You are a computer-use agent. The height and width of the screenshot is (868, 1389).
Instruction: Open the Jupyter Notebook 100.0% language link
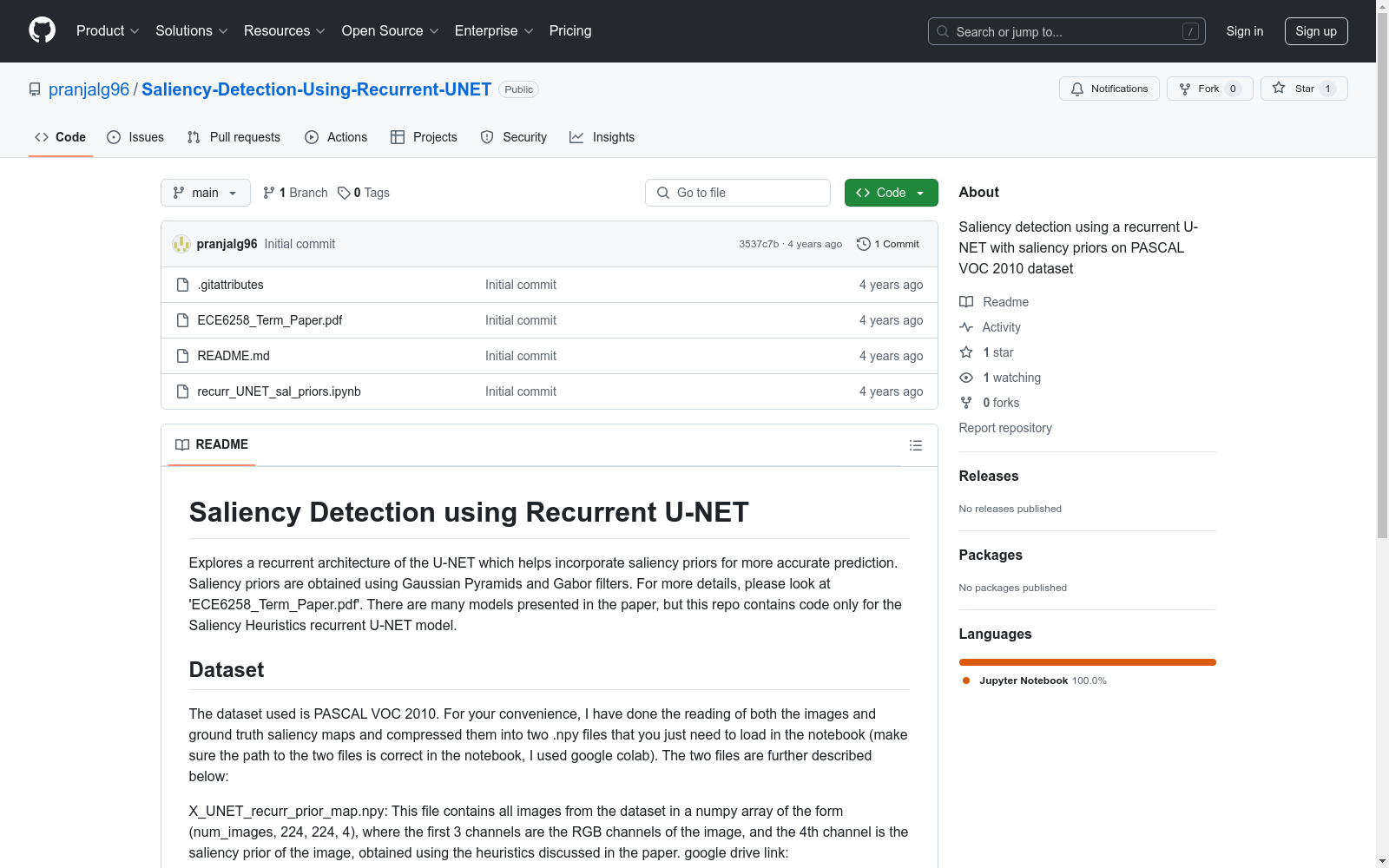click(x=1035, y=681)
